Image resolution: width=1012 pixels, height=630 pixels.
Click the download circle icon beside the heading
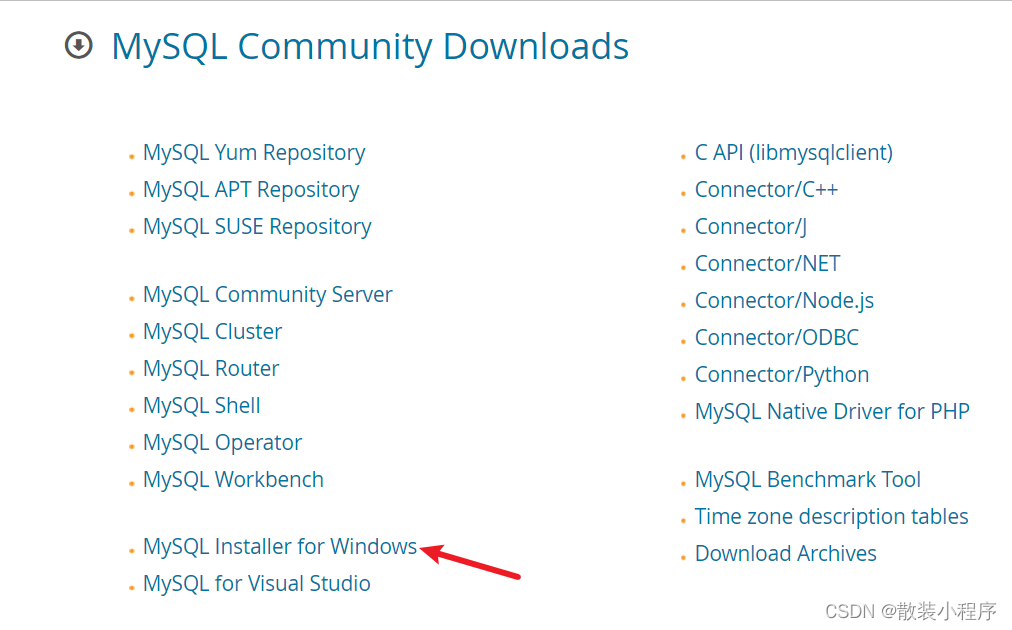[79, 46]
